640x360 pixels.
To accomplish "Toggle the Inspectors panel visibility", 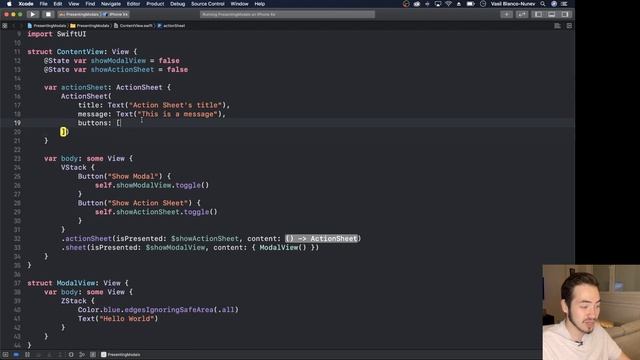I will (565, 14).
